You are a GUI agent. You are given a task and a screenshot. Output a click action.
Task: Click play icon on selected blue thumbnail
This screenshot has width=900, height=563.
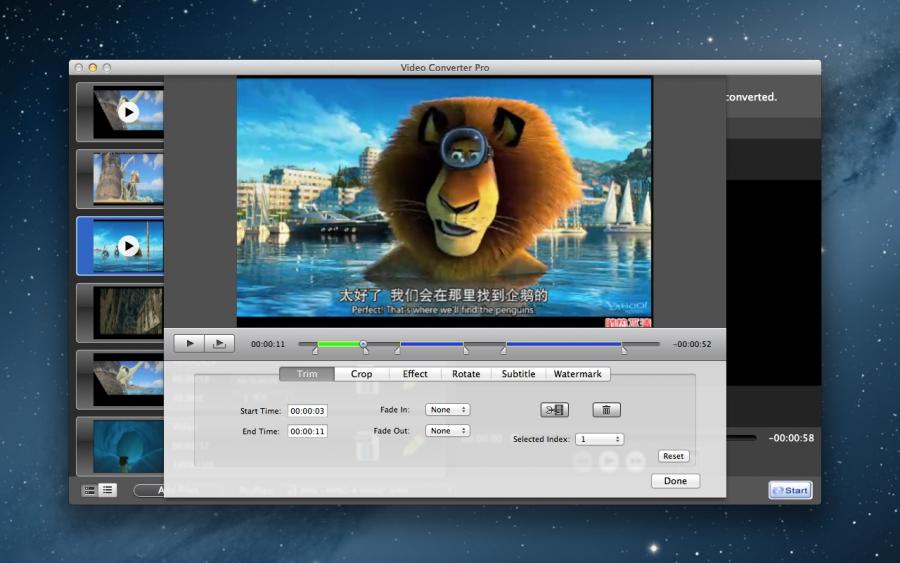click(x=129, y=246)
